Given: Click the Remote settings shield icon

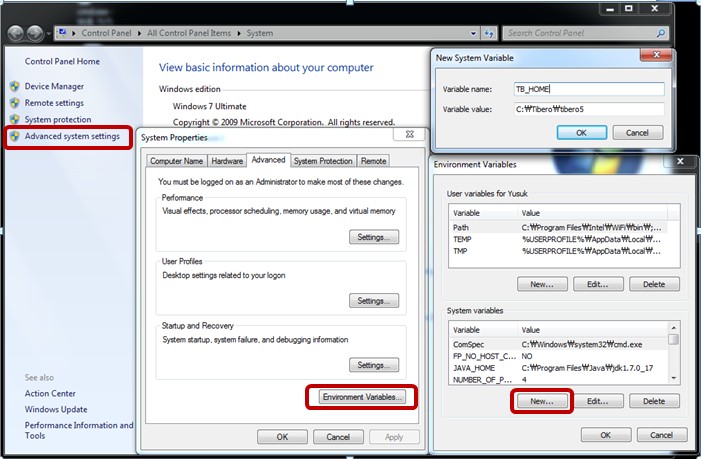Looking at the screenshot, I should 14,103.
